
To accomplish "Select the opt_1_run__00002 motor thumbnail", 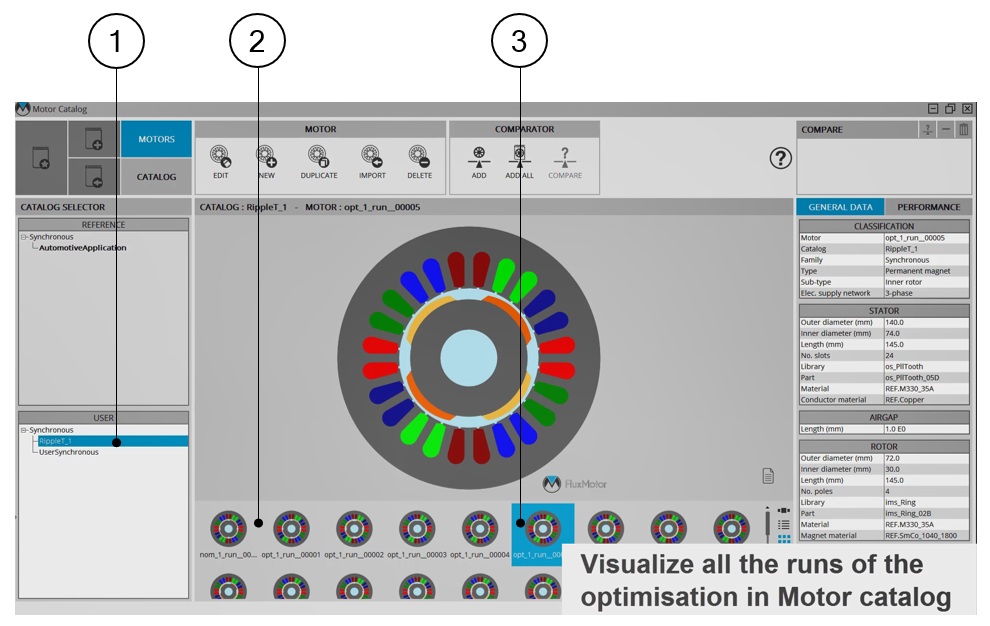I will click(x=354, y=529).
